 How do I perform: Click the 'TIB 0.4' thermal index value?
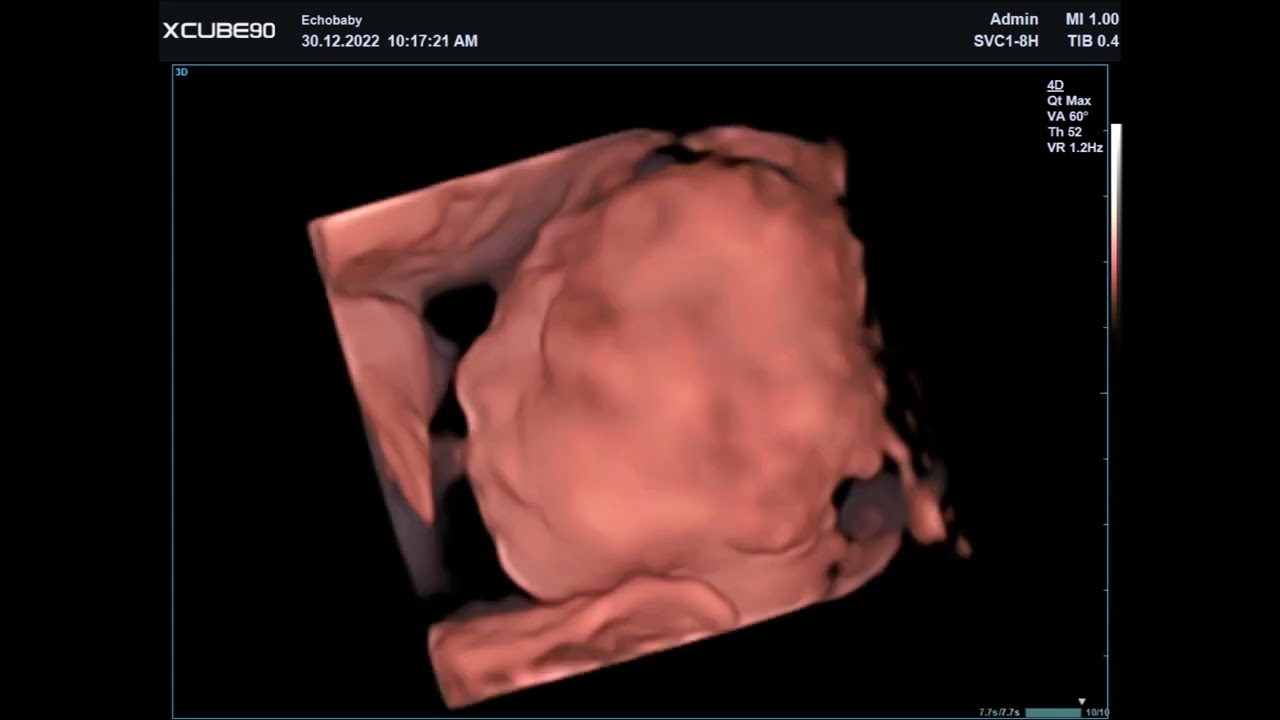click(1093, 41)
